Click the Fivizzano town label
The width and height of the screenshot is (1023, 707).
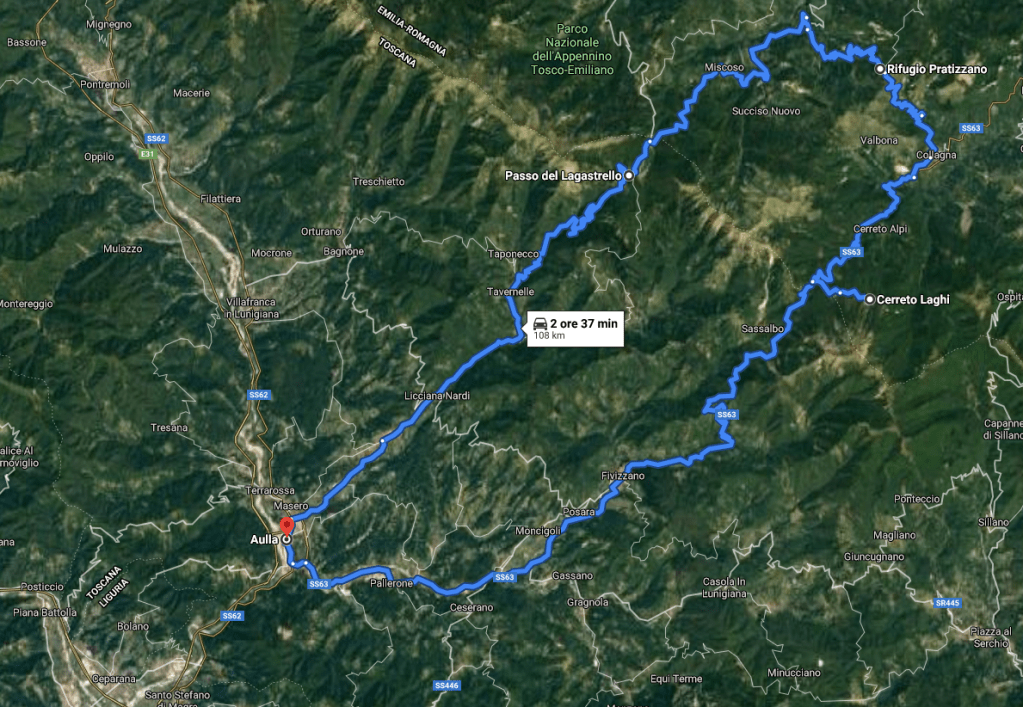[x=622, y=476]
